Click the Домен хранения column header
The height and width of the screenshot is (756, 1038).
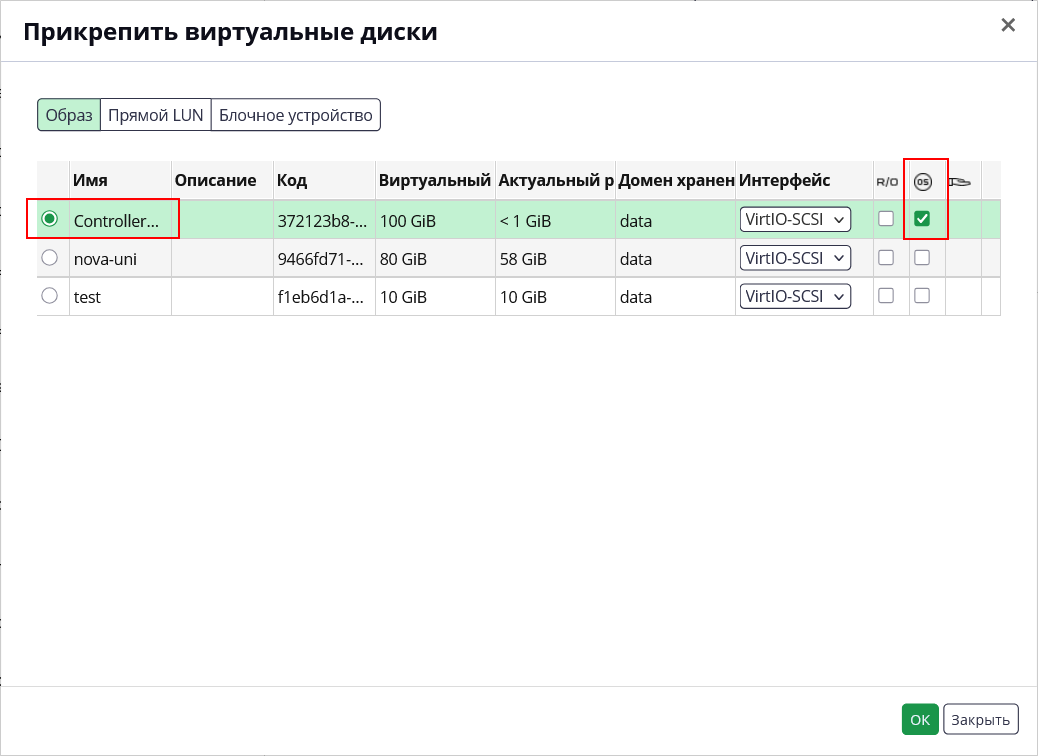pyautogui.click(x=676, y=181)
